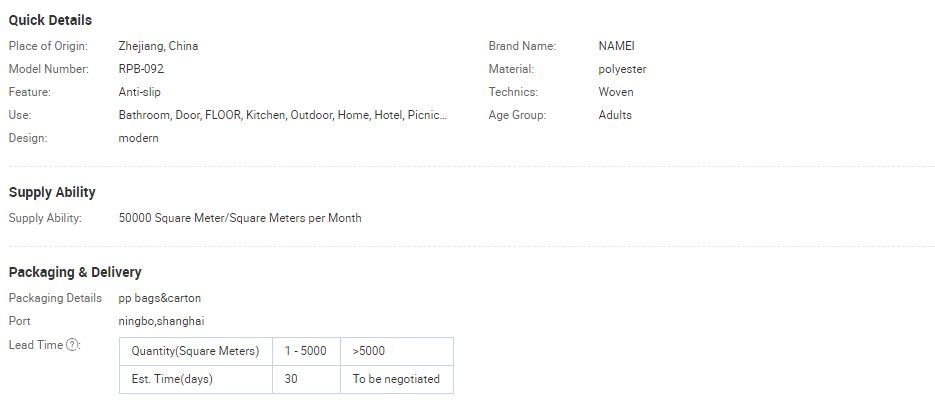Click the Lead Time help question icon

point(73,345)
